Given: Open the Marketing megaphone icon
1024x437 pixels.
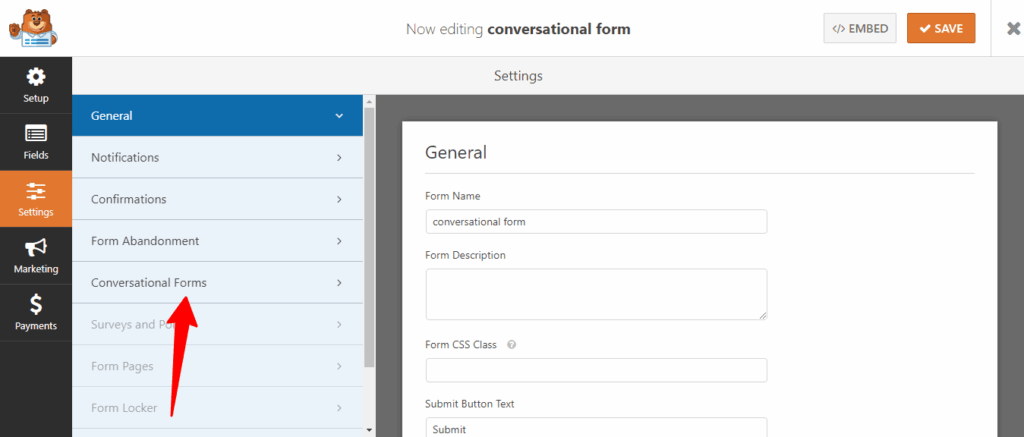Looking at the screenshot, I should click(x=36, y=248).
